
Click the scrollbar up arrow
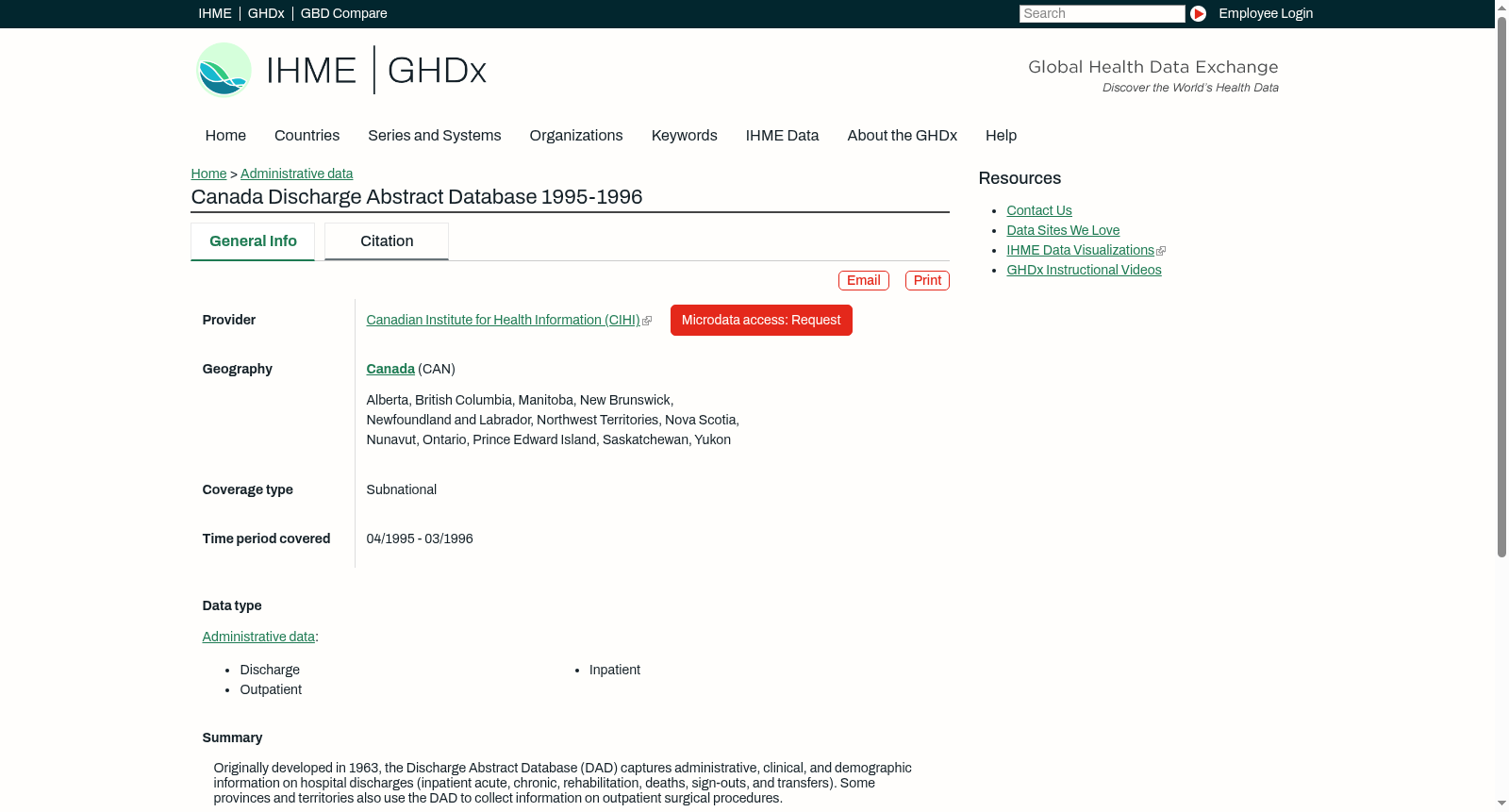tap(1501, 7)
